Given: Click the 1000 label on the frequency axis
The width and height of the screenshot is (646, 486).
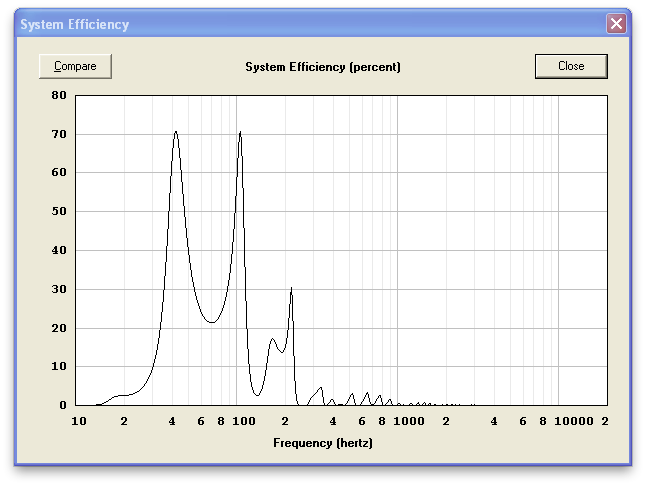Looking at the screenshot, I should pos(409,421).
